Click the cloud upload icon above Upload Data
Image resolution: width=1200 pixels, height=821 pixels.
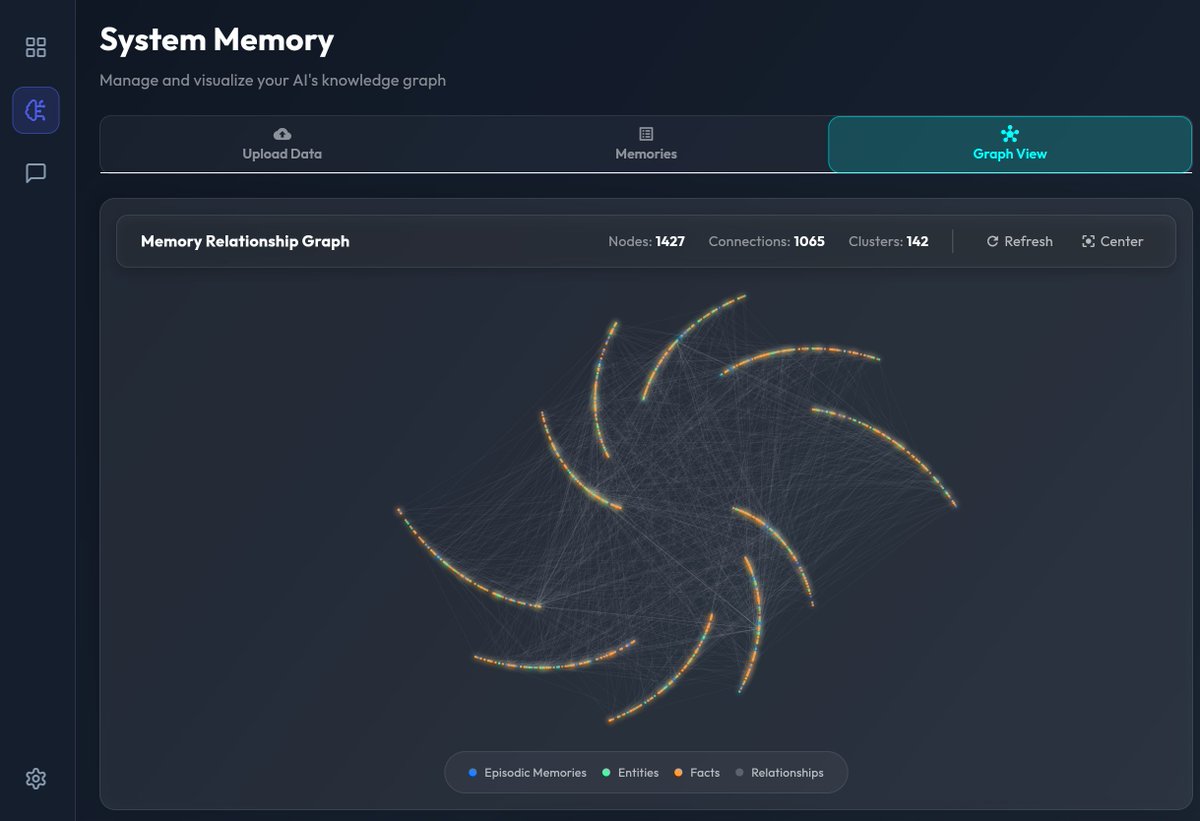click(x=282, y=132)
